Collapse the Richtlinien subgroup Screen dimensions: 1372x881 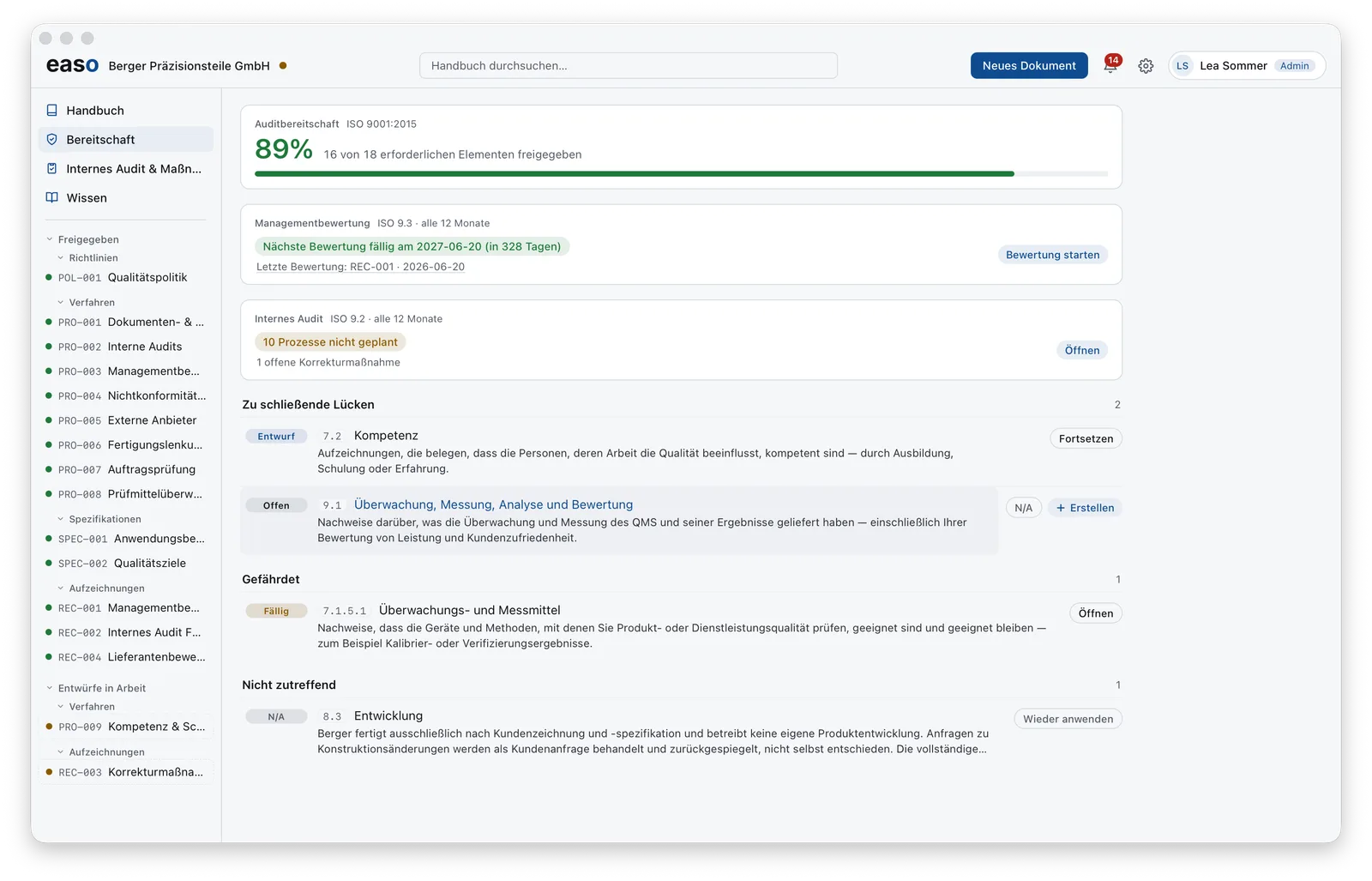tap(61, 258)
